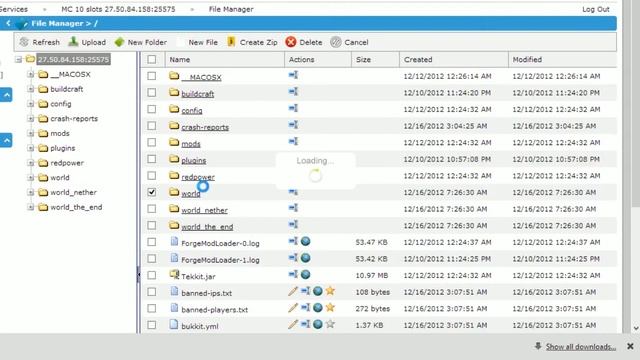Collapse the root server tree node
Viewport: 640px width, 360px height.
tap(18, 60)
